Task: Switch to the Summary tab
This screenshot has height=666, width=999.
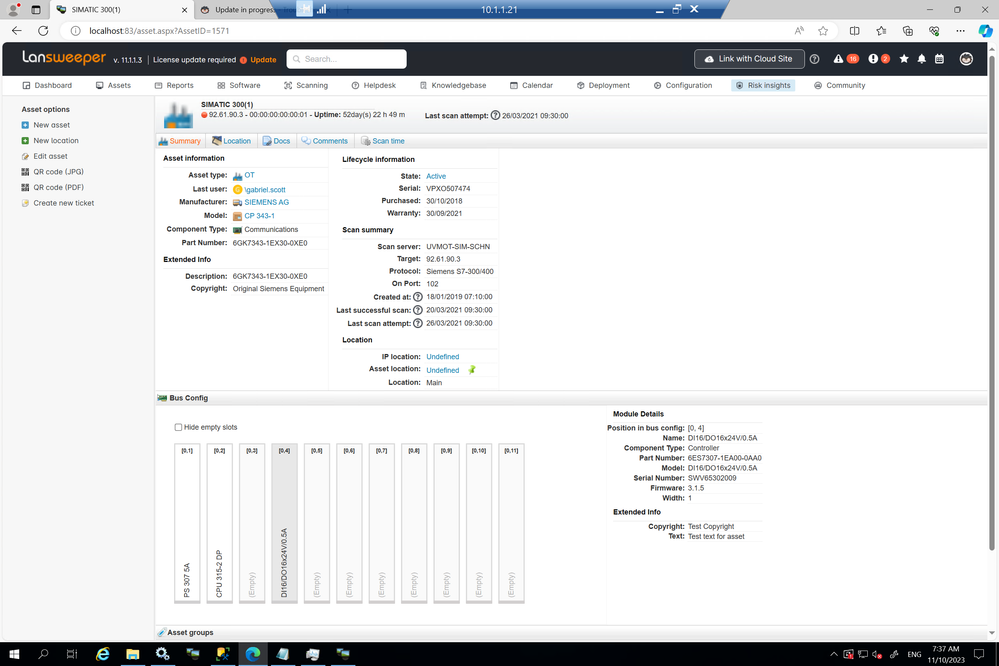Action: click(x=180, y=141)
